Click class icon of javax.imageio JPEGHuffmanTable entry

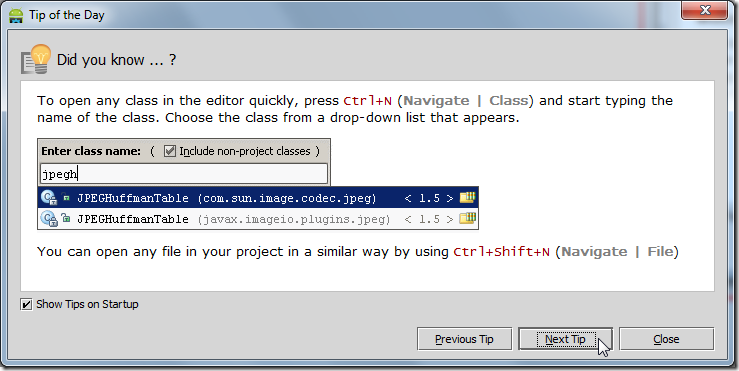coord(49,218)
